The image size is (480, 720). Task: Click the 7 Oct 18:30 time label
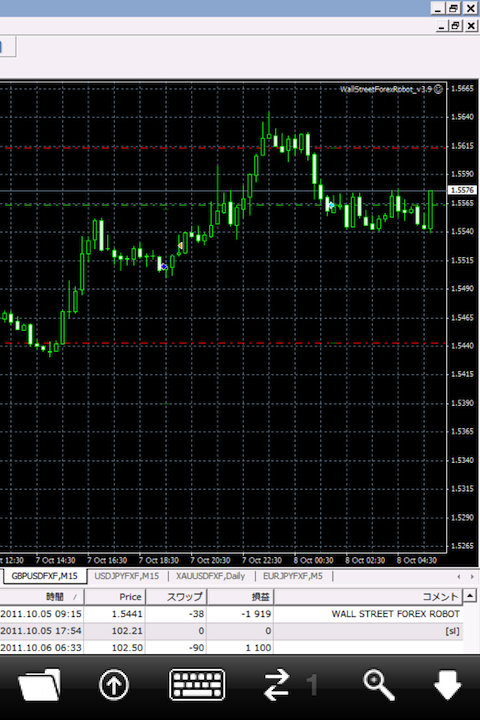(158, 560)
